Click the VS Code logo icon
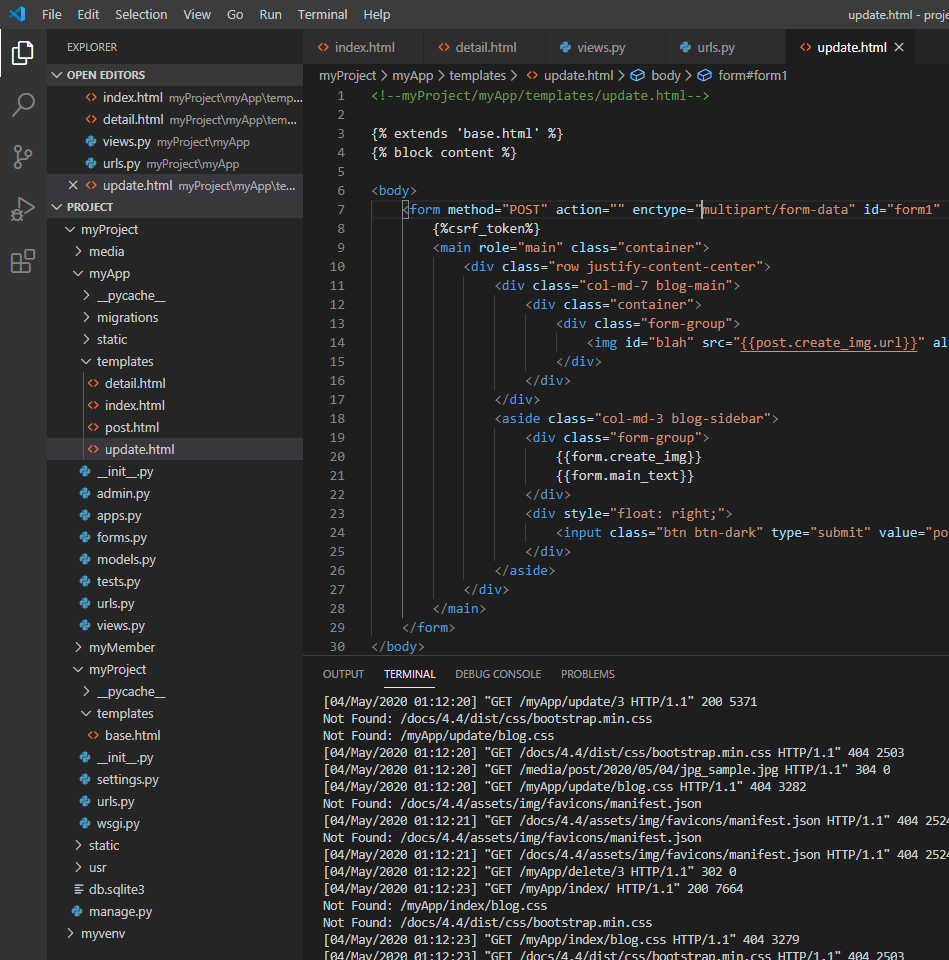 click(x=17, y=14)
